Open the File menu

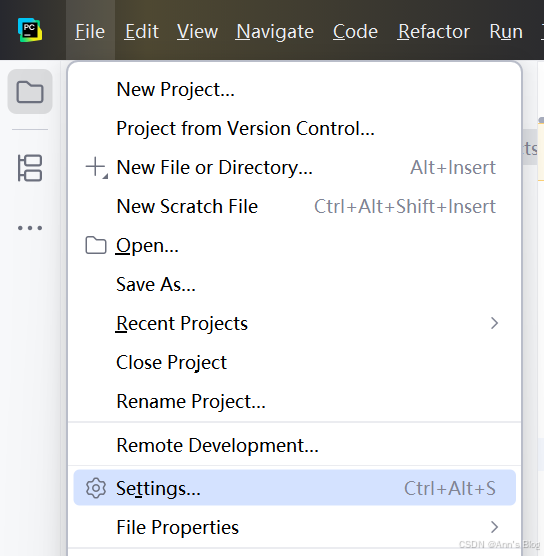(90, 32)
